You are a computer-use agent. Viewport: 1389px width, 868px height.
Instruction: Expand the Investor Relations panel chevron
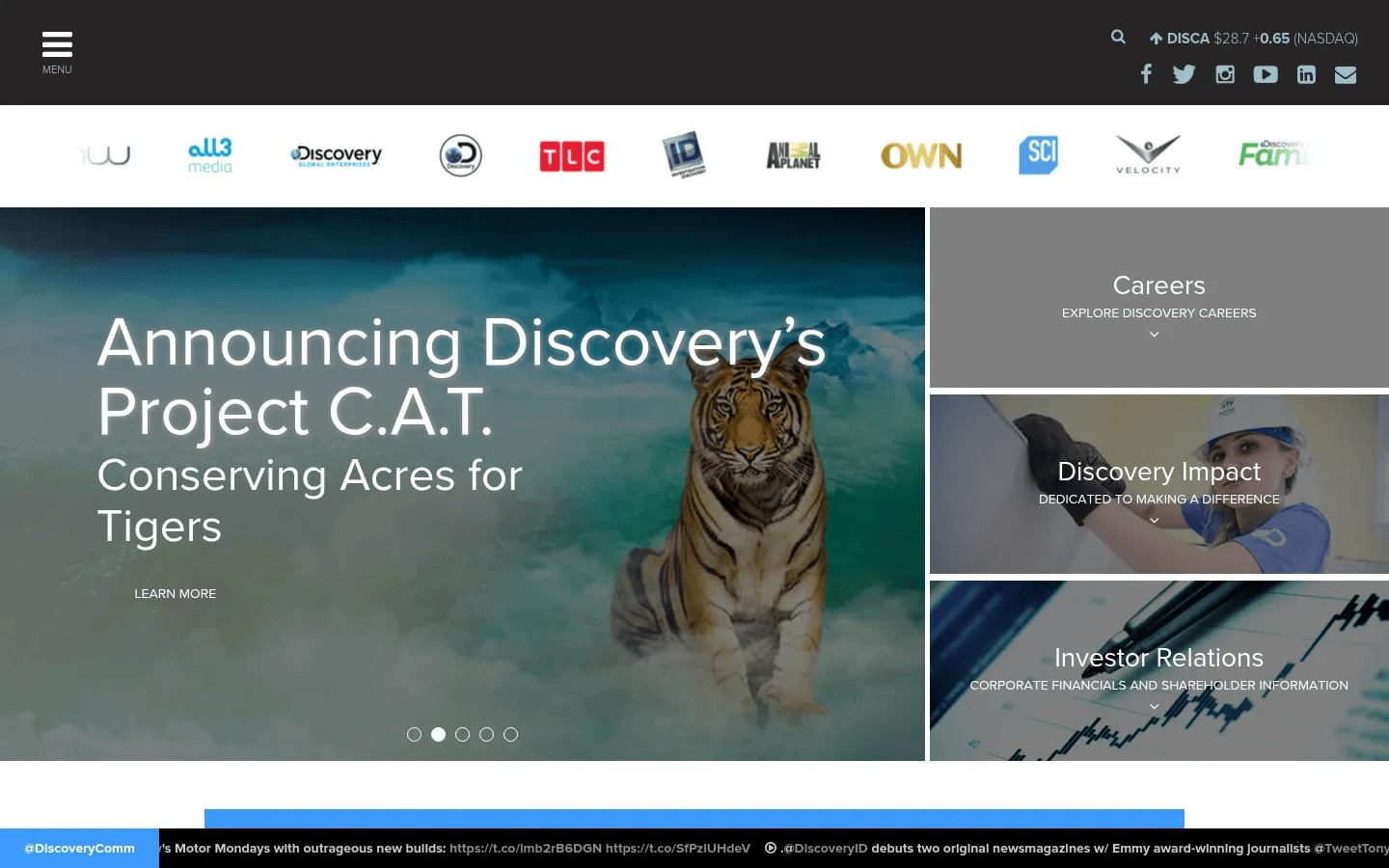pyautogui.click(x=1154, y=707)
